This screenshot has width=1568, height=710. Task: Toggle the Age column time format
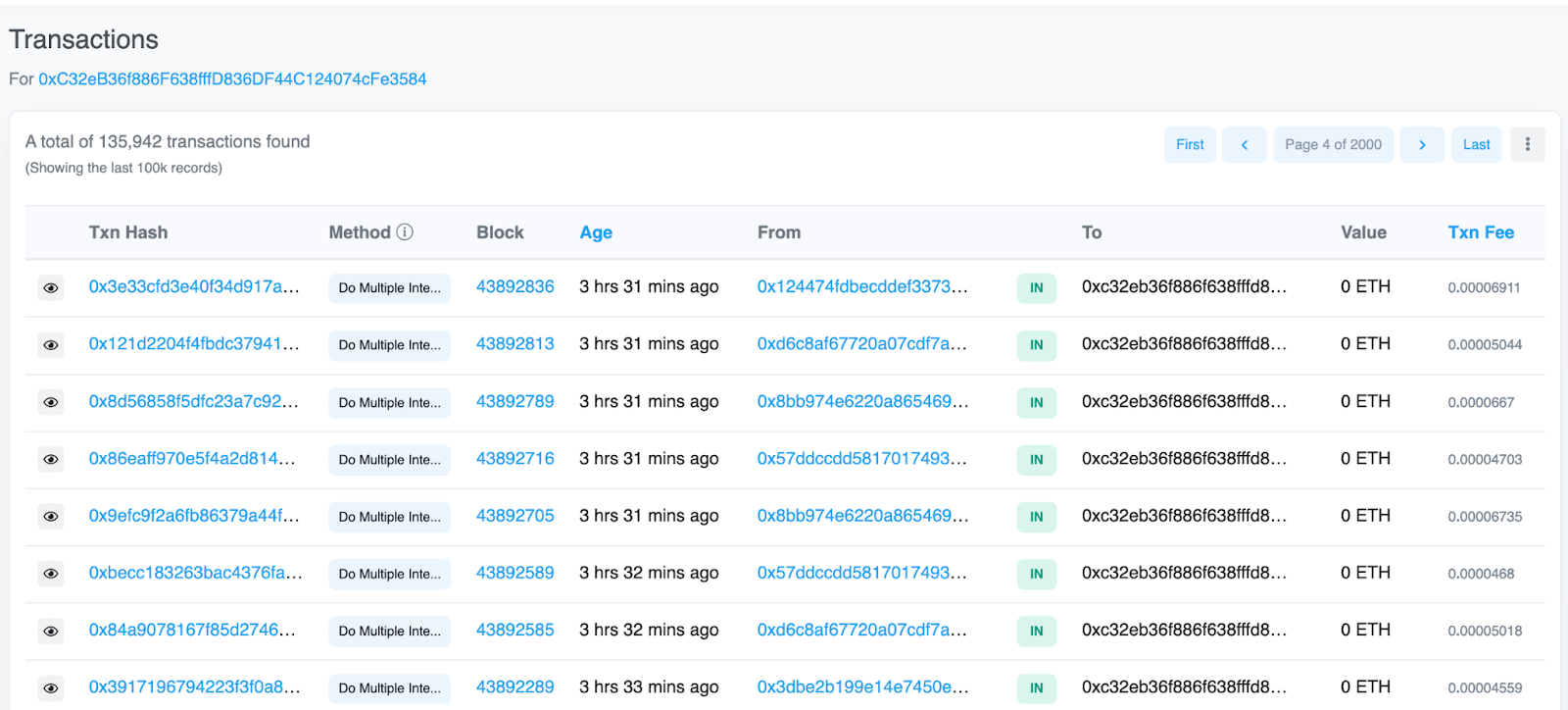click(x=596, y=233)
